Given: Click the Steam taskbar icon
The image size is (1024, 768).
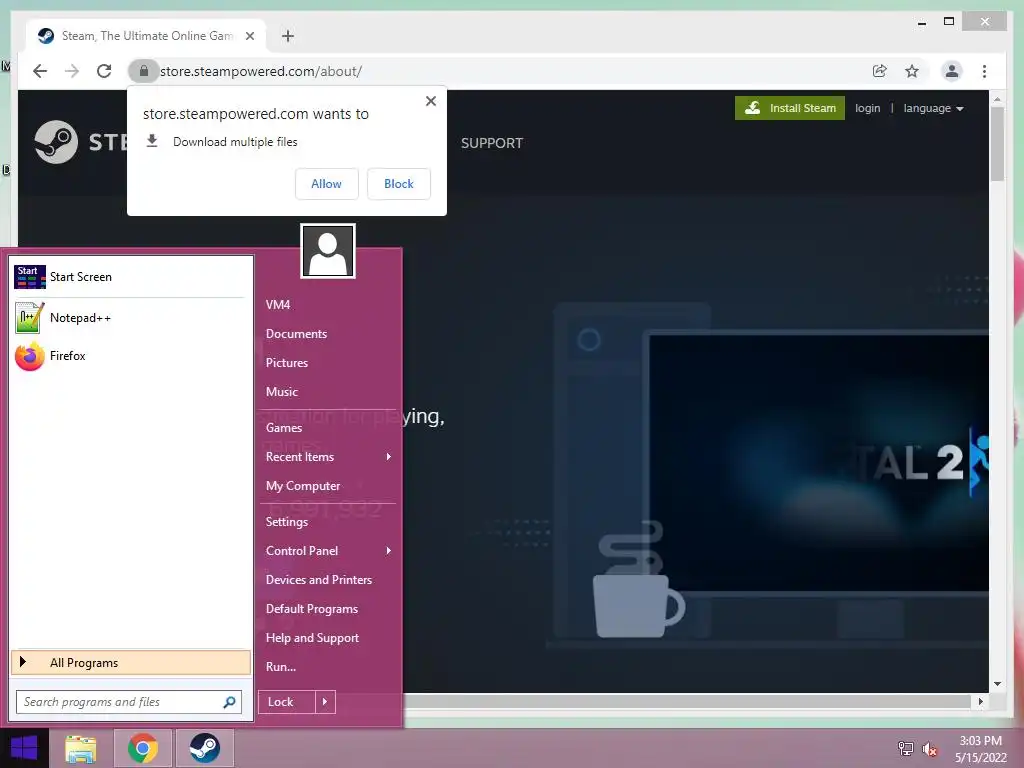Looking at the screenshot, I should click(x=204, y=748).
